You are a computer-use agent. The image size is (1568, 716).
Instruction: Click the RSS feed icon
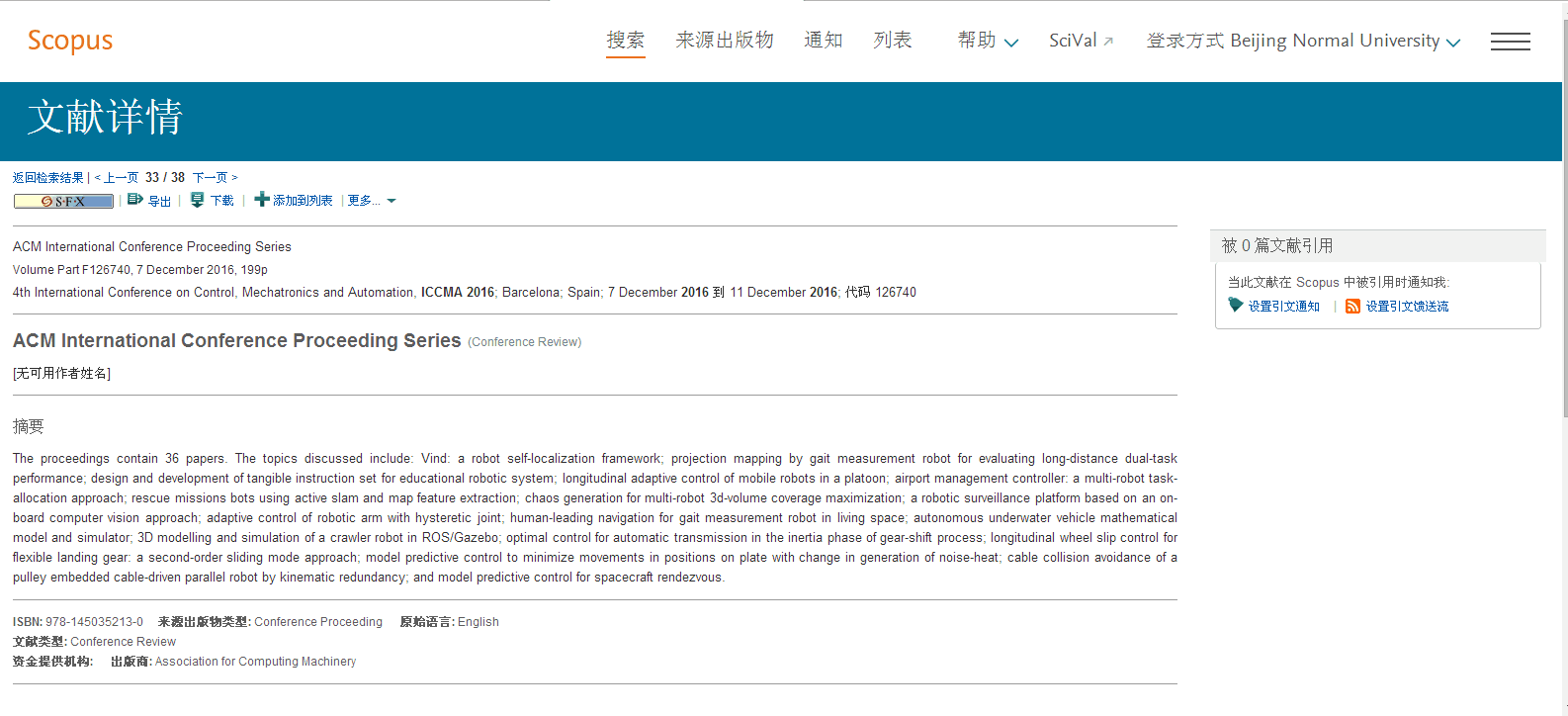[x=1352, y=307]
